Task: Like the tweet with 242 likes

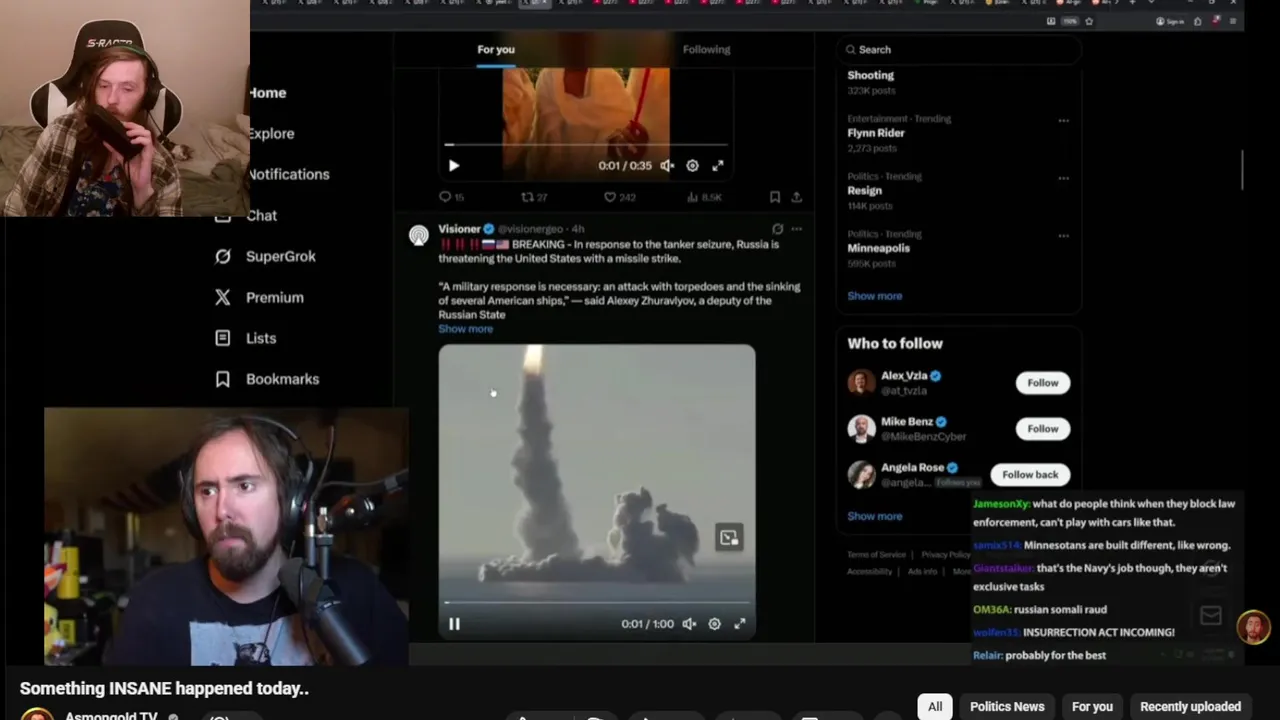Action: click(609, 197)
